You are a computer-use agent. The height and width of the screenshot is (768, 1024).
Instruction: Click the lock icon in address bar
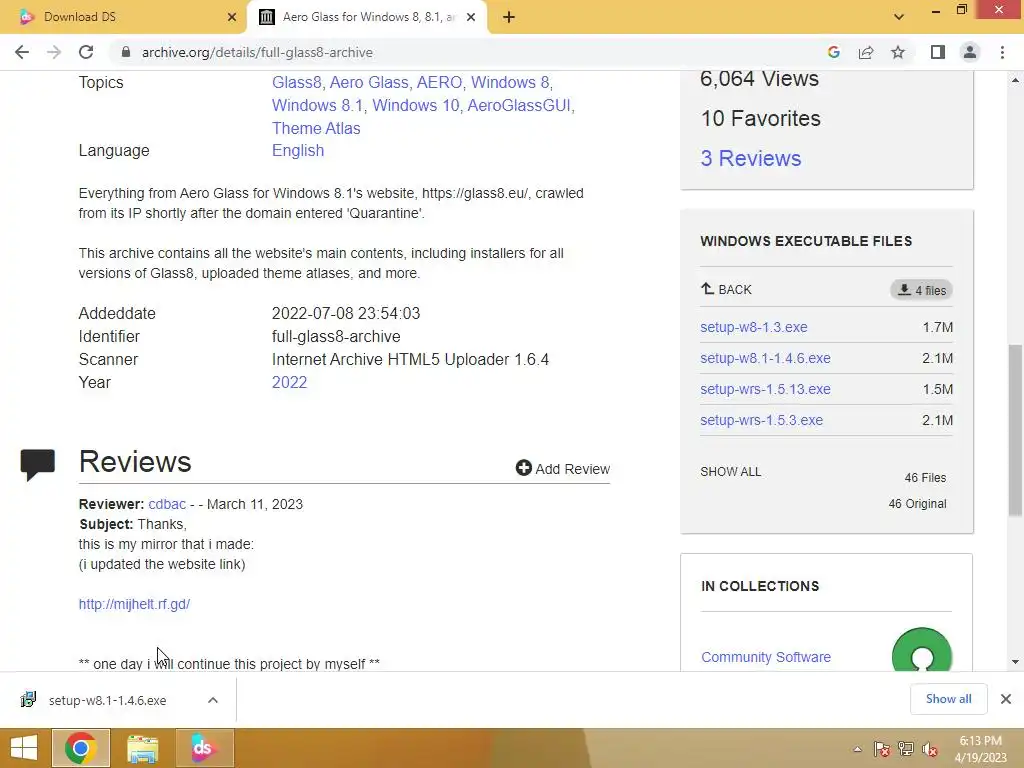pos(126,52)
